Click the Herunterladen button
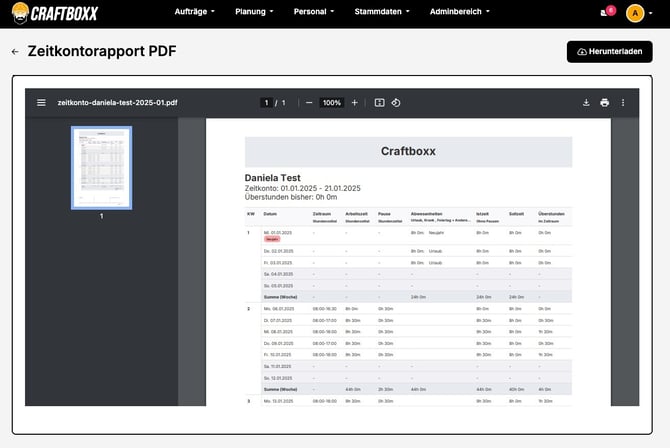This screenshot has width=670, height=448. tap(609, 52)
